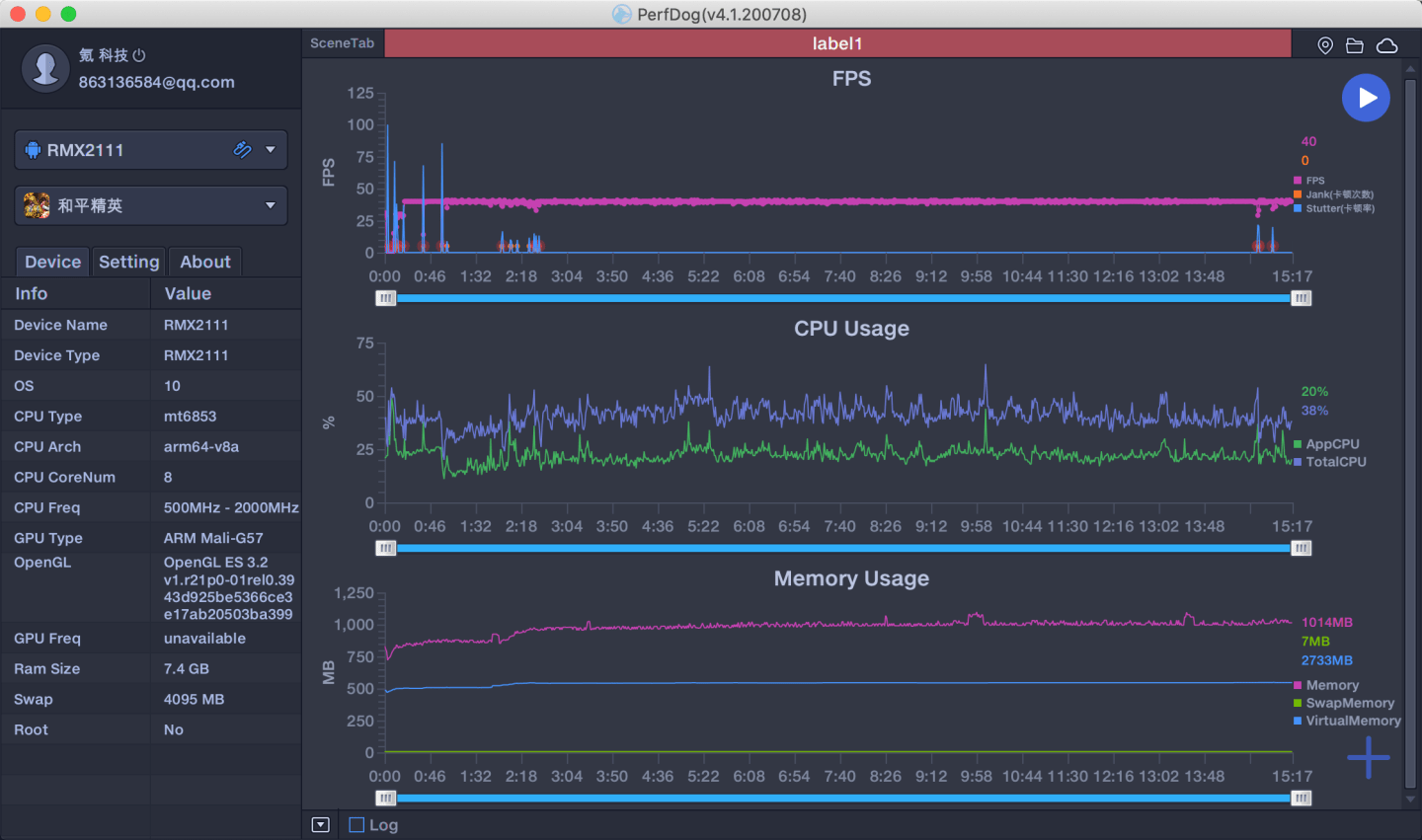Switch to the Setting tab
1422x840 pixels.
pos(128,262)
